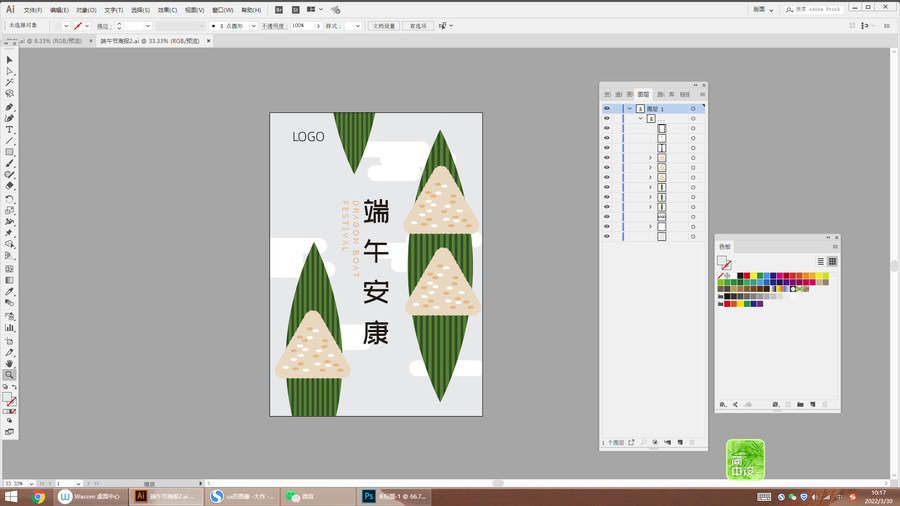Screen dimensions: 900x506
Task: Open the 点圆形 brush definition dropdown
Action: click(253, 26)
